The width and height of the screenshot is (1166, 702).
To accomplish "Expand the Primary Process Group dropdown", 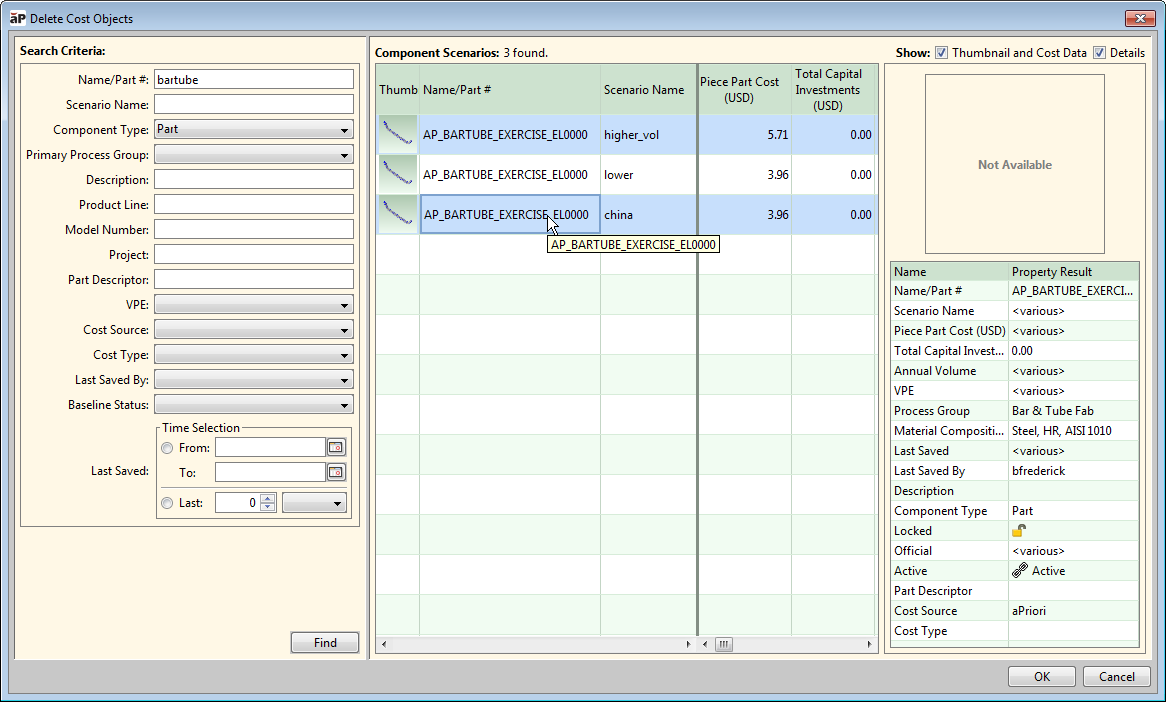I will [x=253, y=155].
